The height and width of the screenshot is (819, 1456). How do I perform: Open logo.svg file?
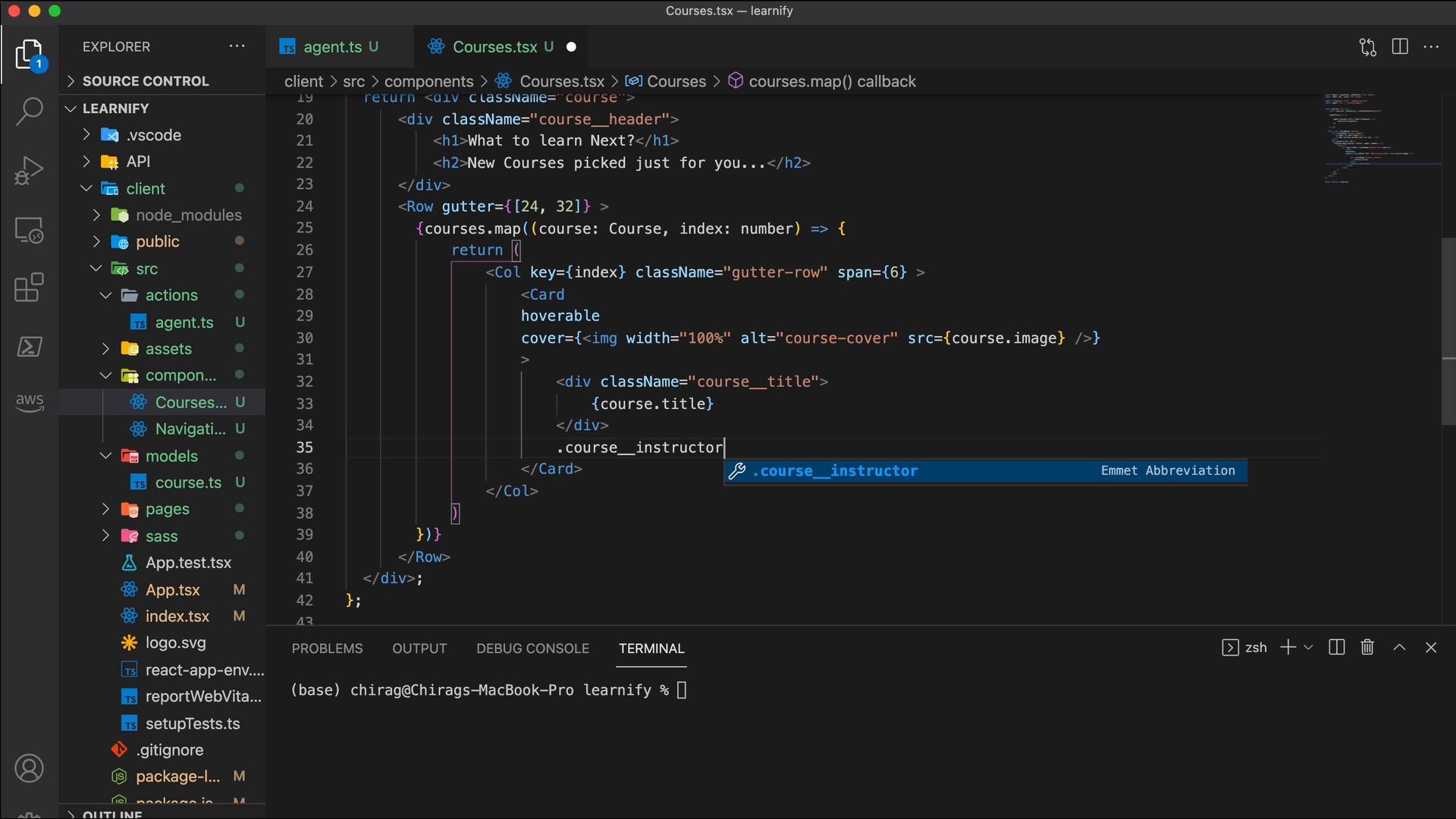coord(162,643)
